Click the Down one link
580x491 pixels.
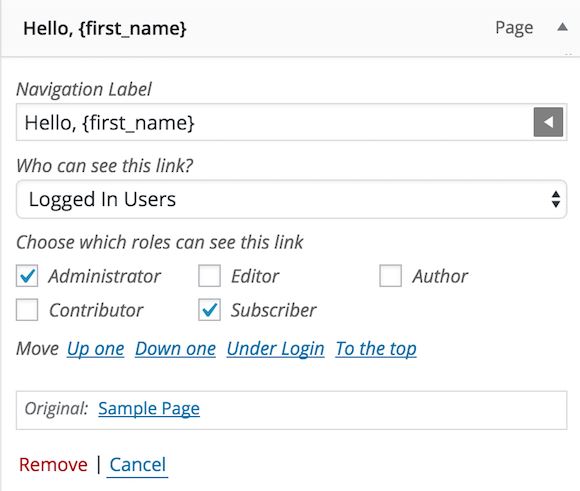point(175,349)
